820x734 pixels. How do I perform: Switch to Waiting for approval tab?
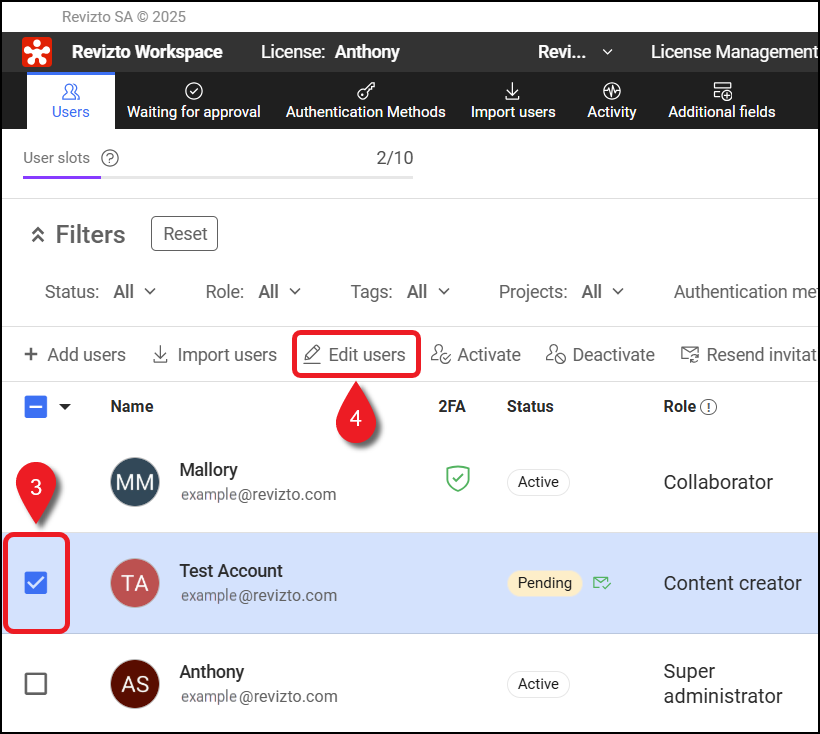[x=193, y=101]
